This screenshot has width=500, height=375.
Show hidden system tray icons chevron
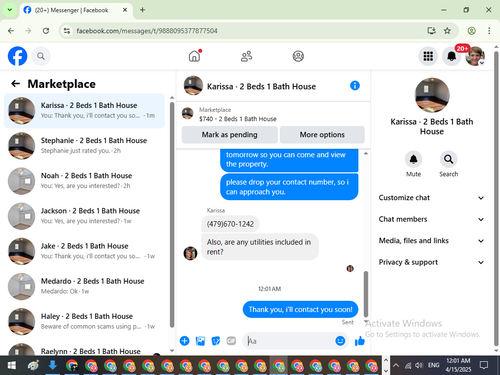coord(396,365)
